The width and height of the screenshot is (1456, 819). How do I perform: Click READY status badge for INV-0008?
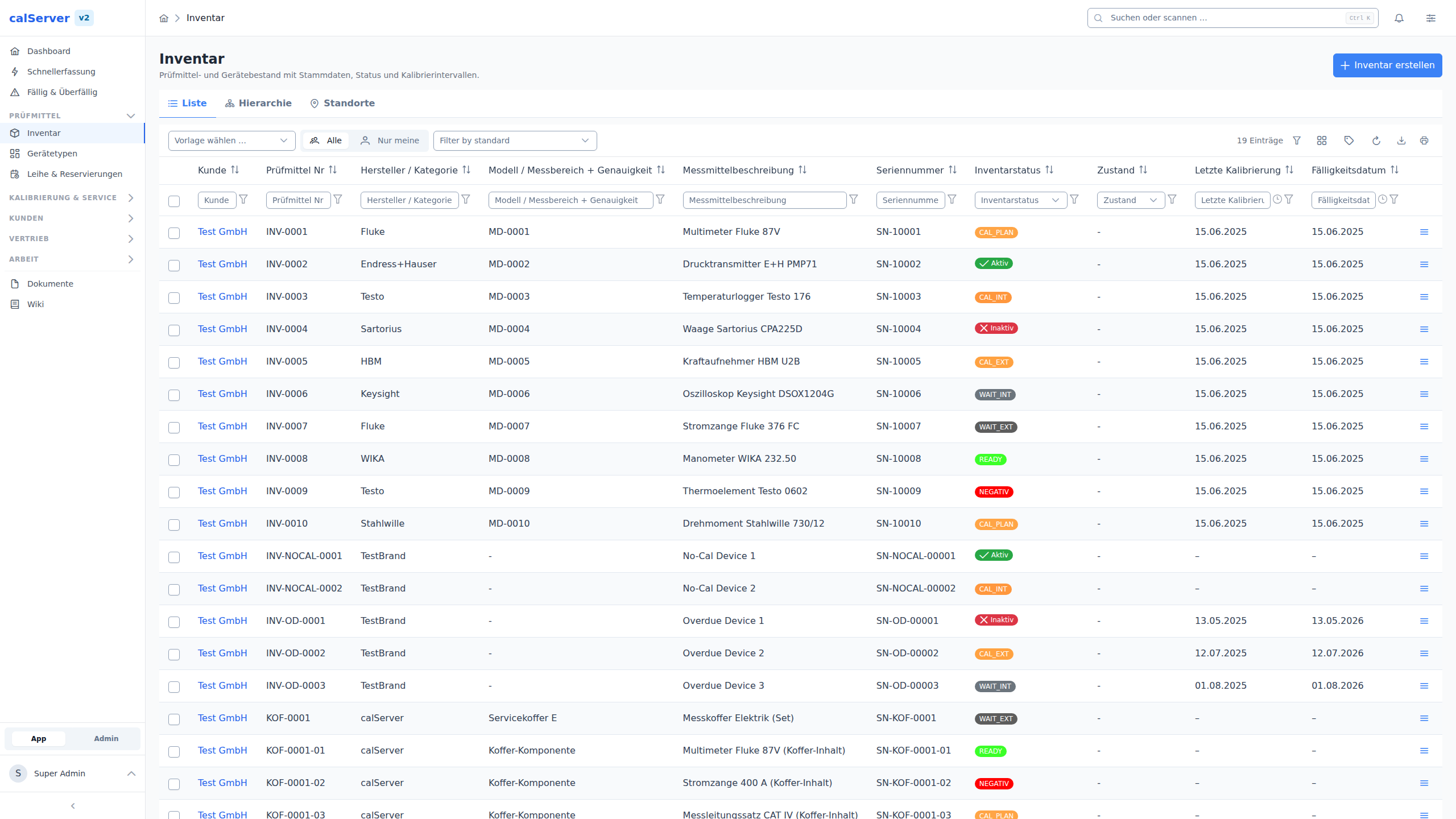(x=990, y=460)
